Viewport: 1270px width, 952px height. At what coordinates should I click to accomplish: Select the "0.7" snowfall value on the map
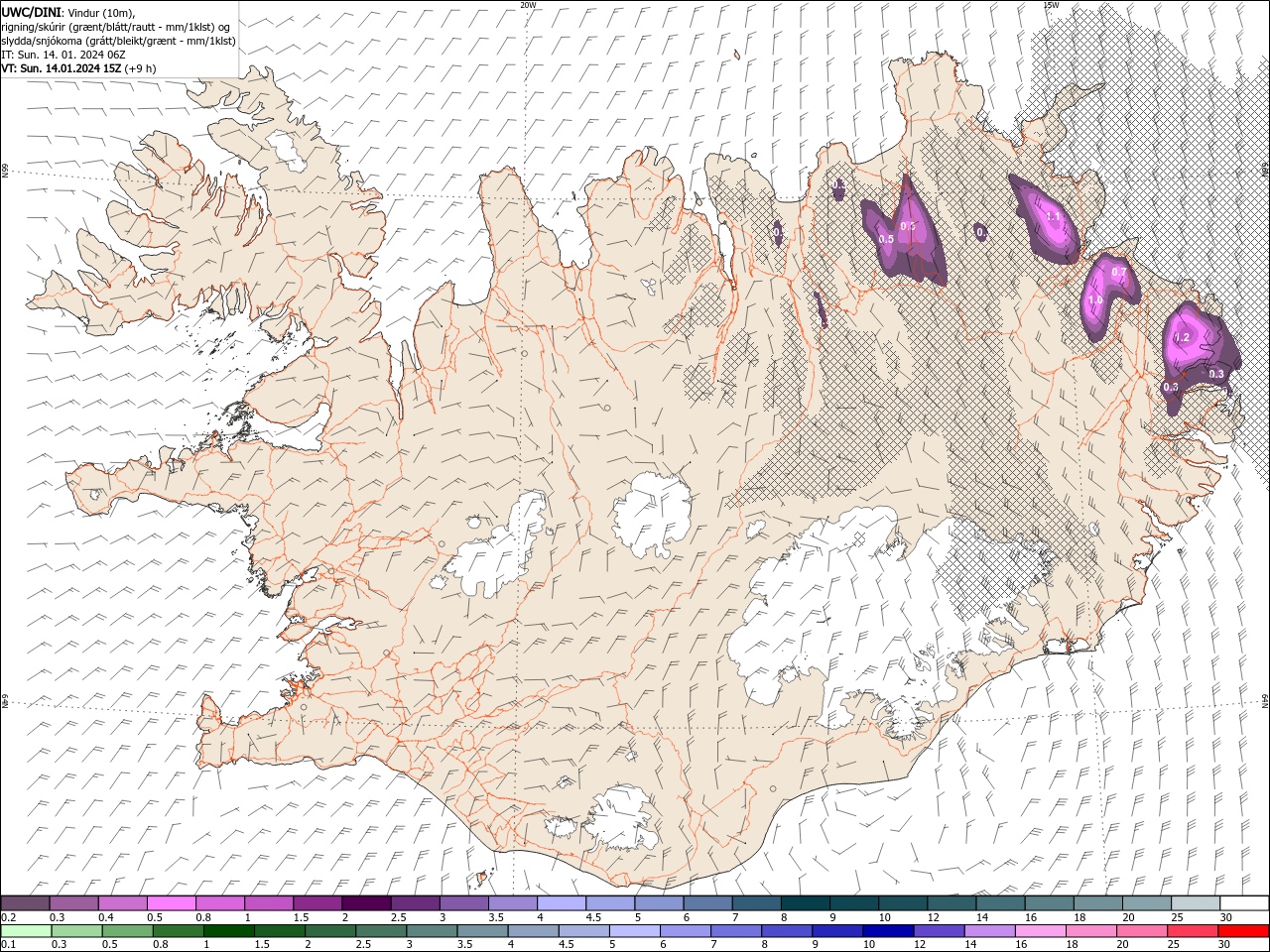click(x=1119, y=273)
